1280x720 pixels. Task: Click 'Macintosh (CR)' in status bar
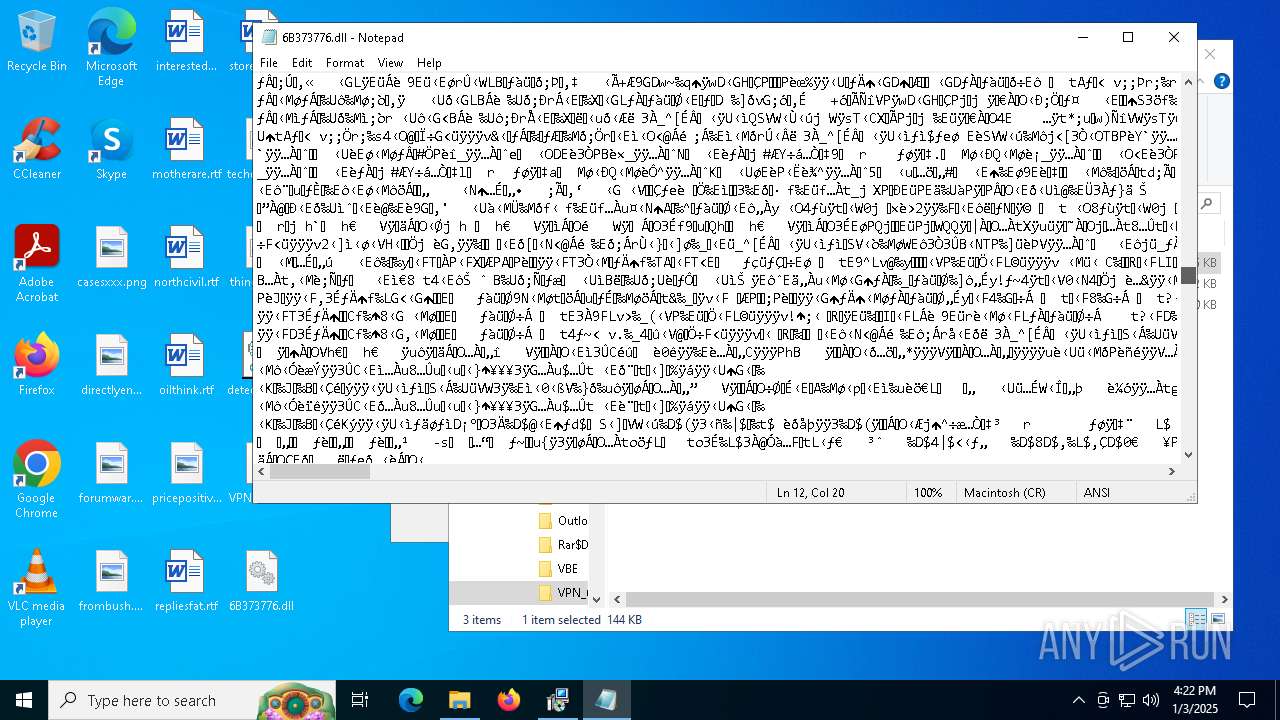click(x=1004, y=492)
